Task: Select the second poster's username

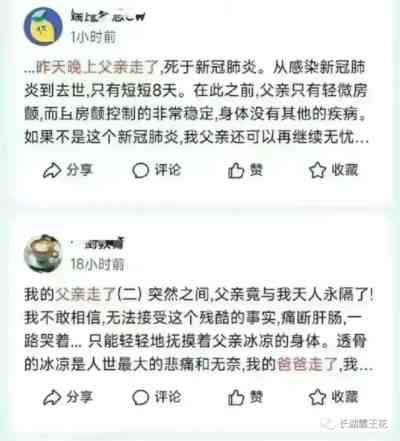Action: 97,244
